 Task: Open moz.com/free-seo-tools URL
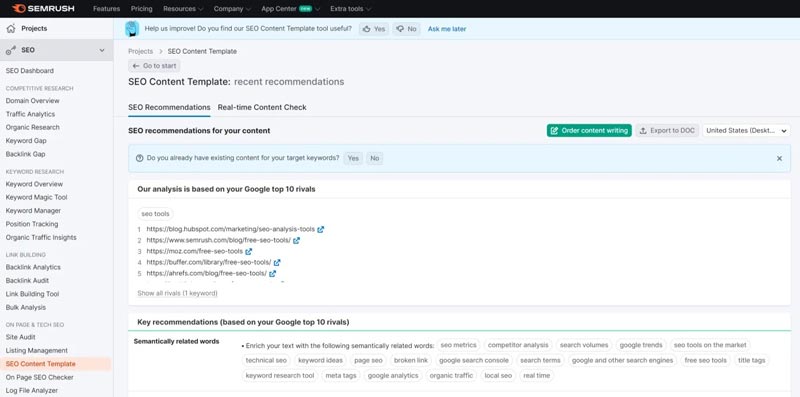(x=194, y=252)
